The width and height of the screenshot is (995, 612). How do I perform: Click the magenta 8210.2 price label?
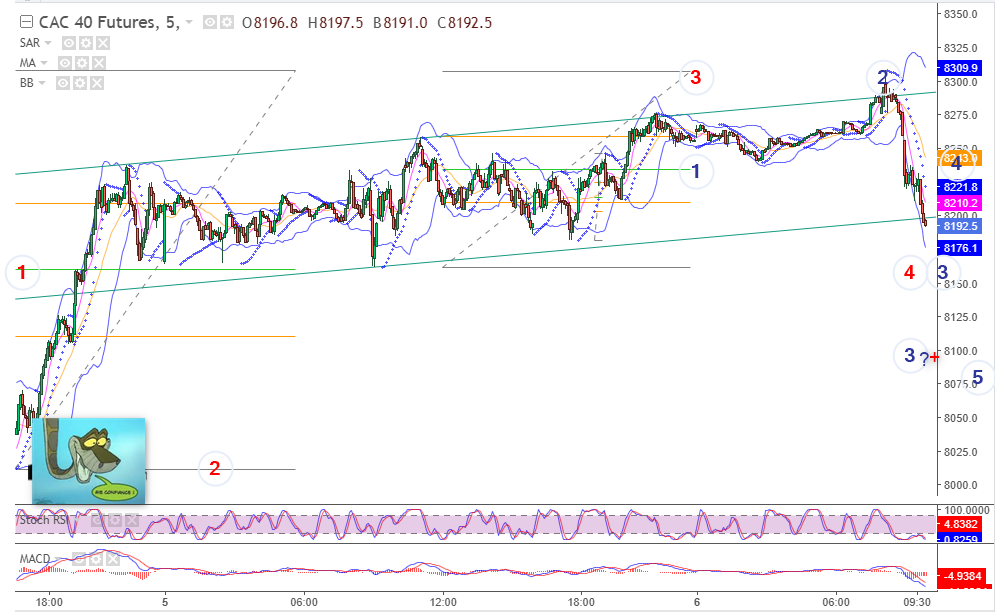click(x=960, y=203)
